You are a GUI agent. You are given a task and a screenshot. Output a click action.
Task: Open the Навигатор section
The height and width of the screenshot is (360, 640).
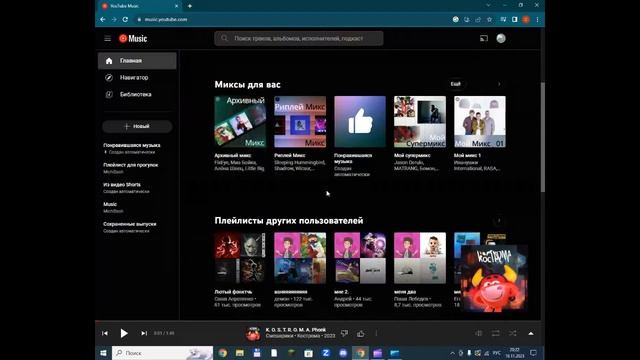[x=137, y=78]
